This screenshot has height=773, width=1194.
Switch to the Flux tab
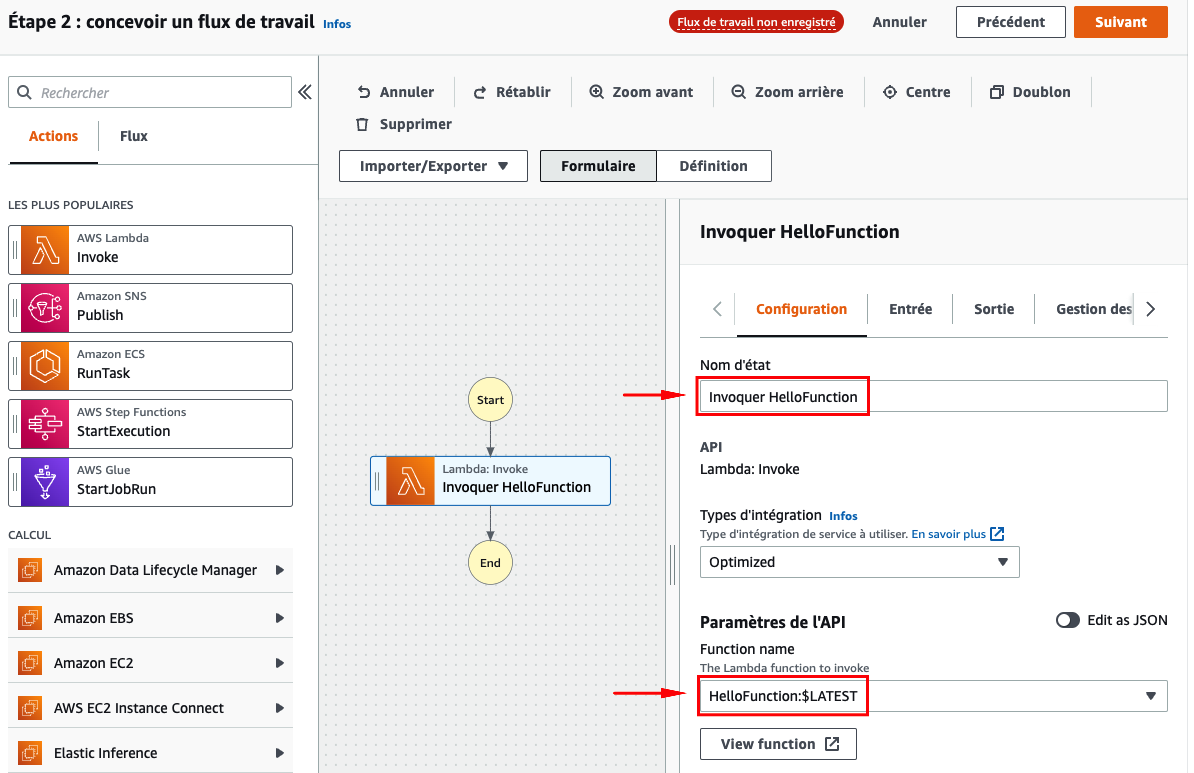133,136
